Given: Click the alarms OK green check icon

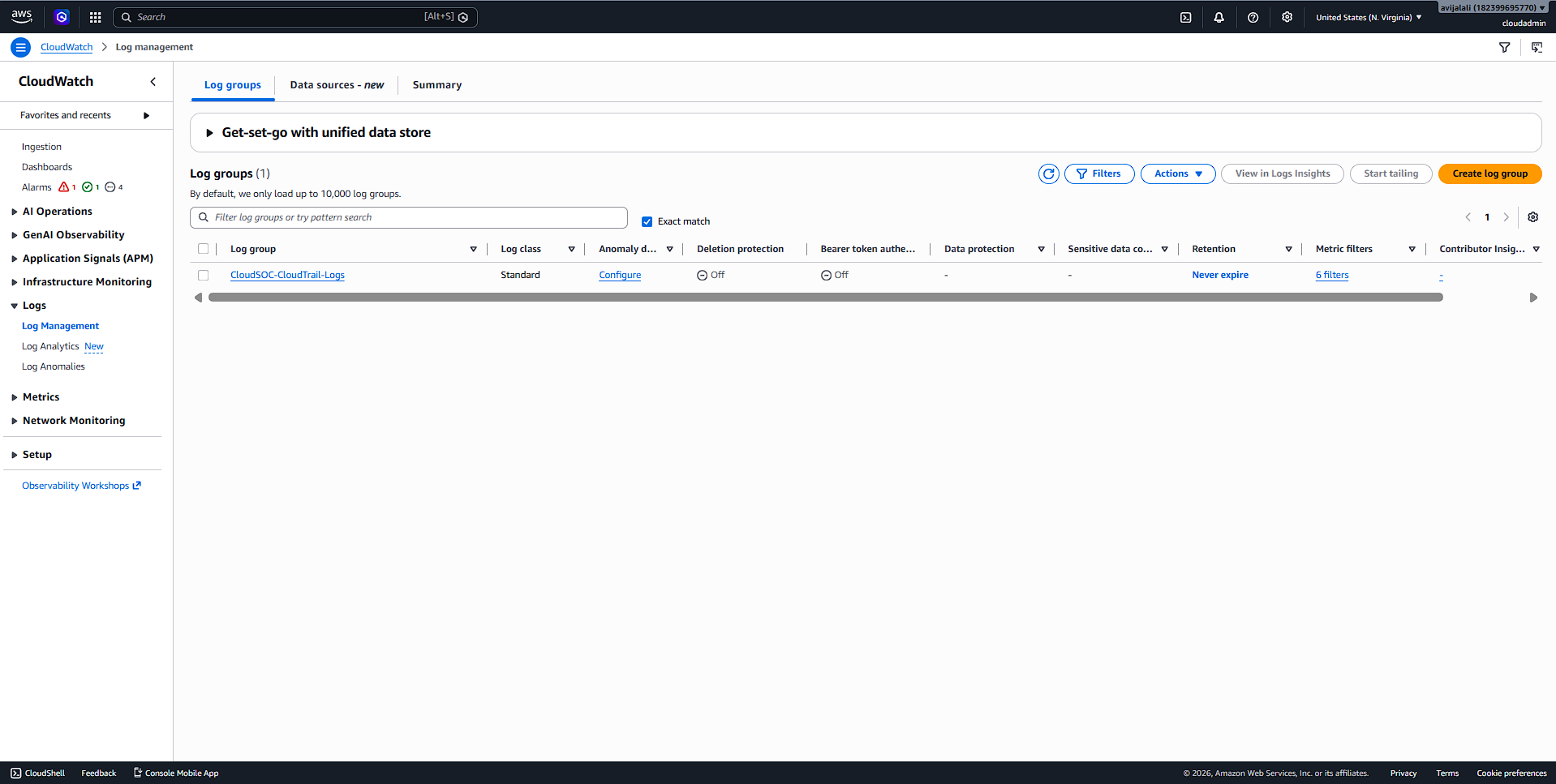Looking at the screenshot, I should pos(87,187).
